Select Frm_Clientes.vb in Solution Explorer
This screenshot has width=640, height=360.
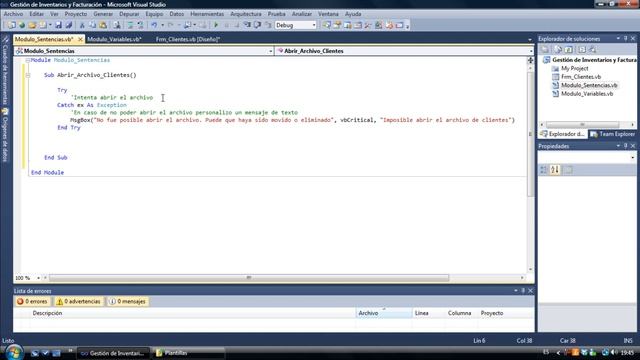[x=581, y=77]
